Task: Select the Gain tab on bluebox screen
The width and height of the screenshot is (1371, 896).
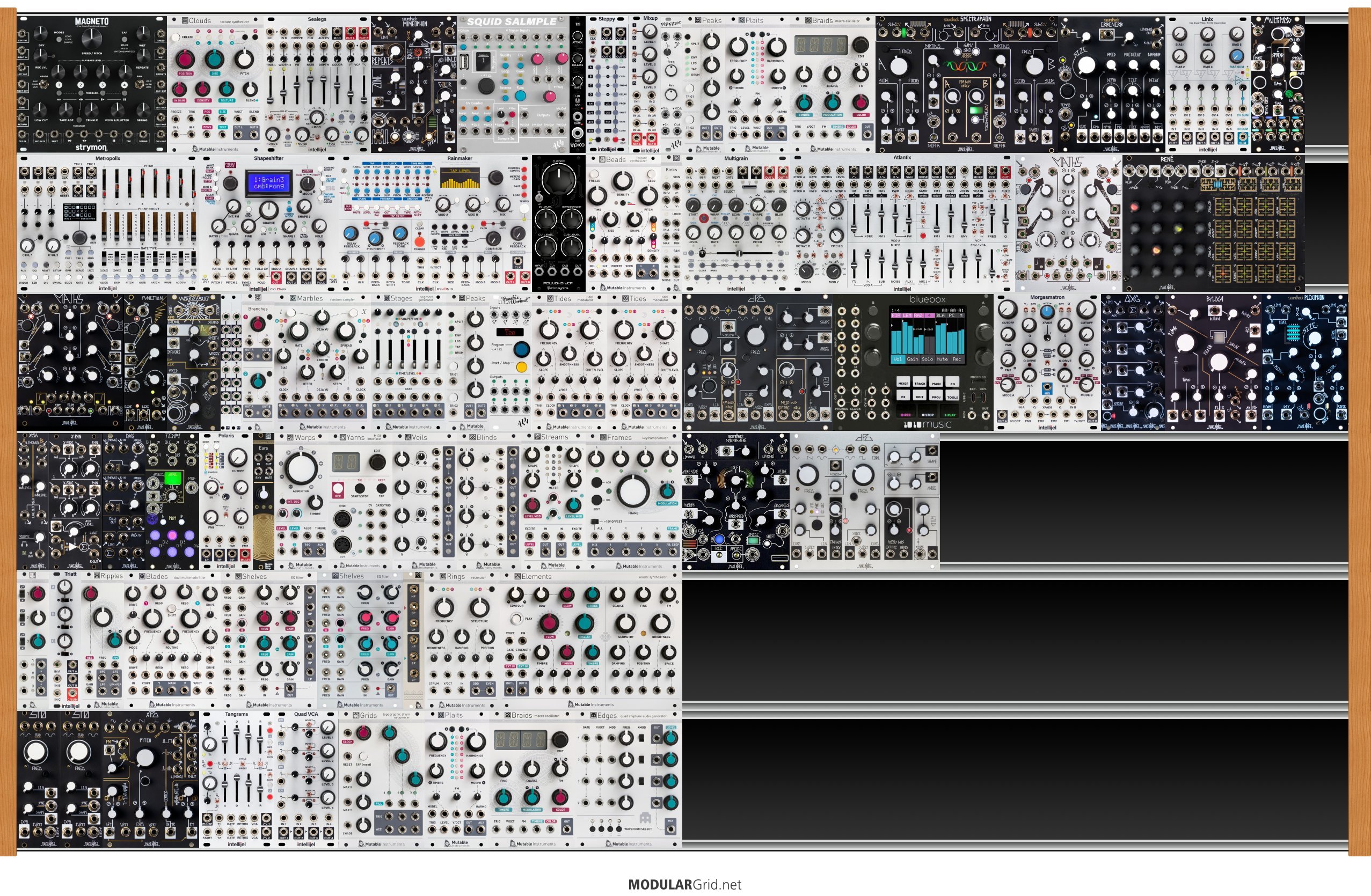Action: click(x=913, y=359)
